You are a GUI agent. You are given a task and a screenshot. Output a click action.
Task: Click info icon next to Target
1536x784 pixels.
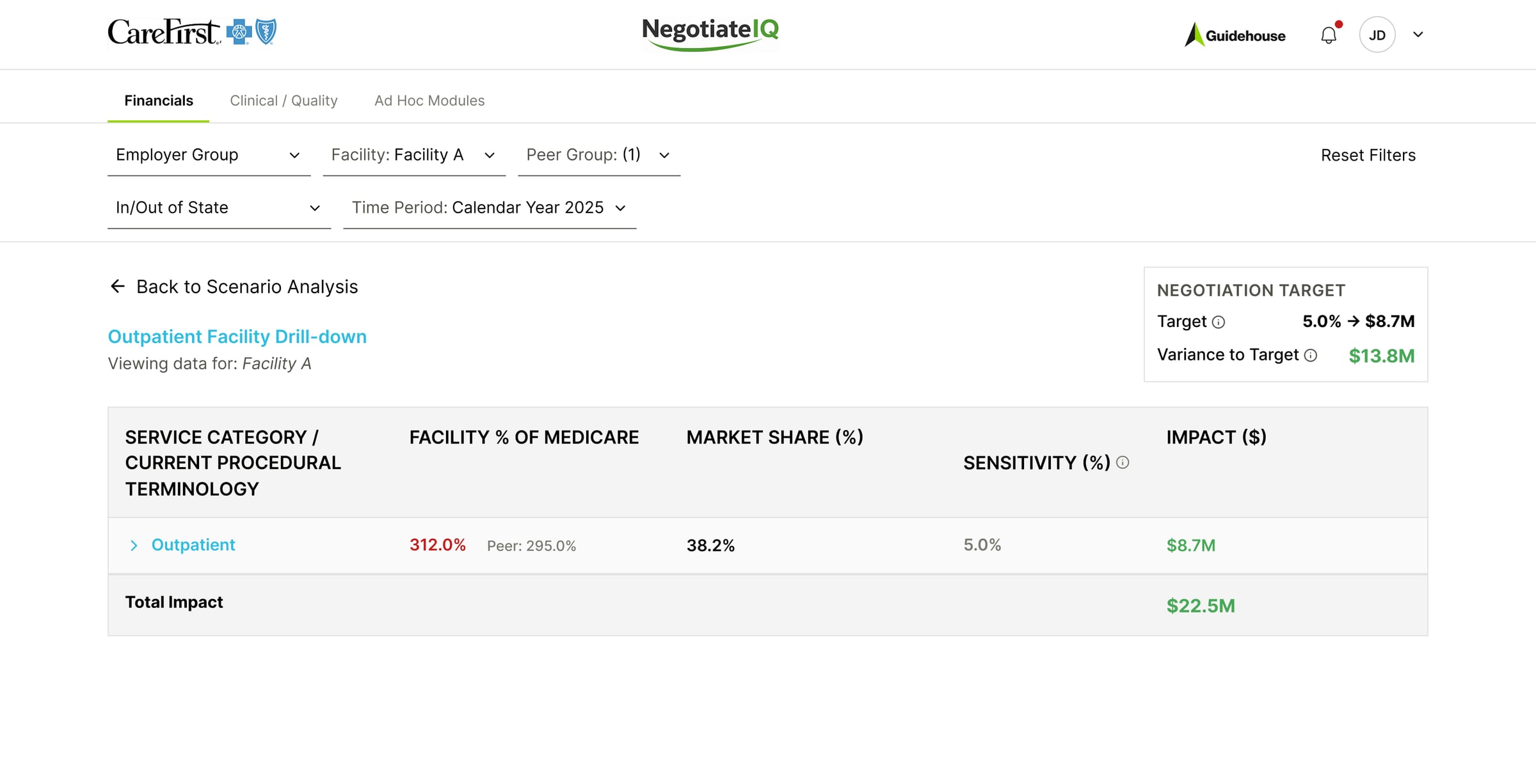(x=1219, y=322)
